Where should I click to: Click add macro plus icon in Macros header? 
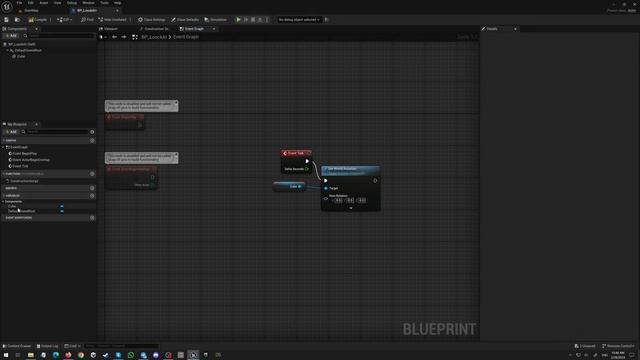click(x=92, y=188)
